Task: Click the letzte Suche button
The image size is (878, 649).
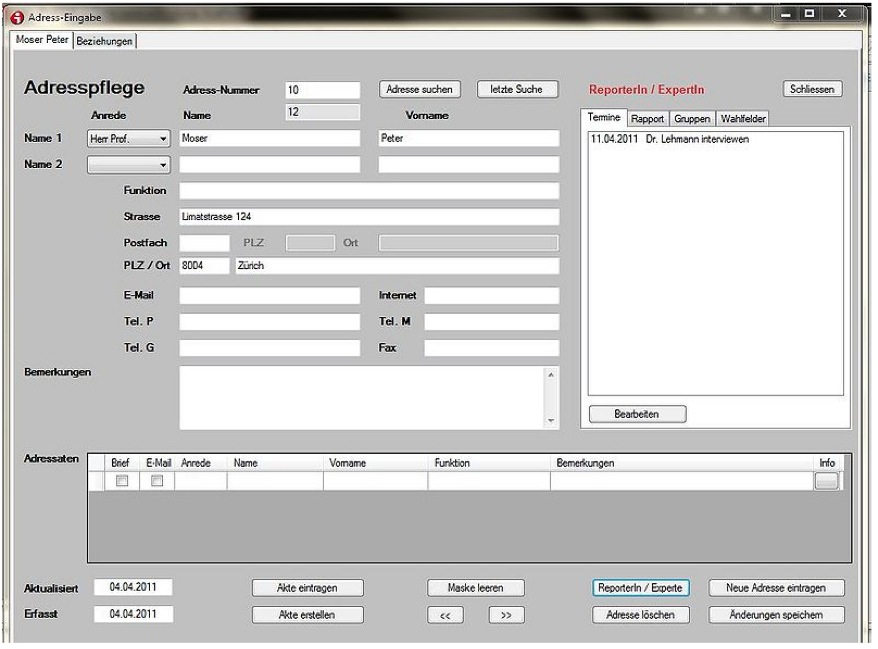Action: click(x=516, y=89)
